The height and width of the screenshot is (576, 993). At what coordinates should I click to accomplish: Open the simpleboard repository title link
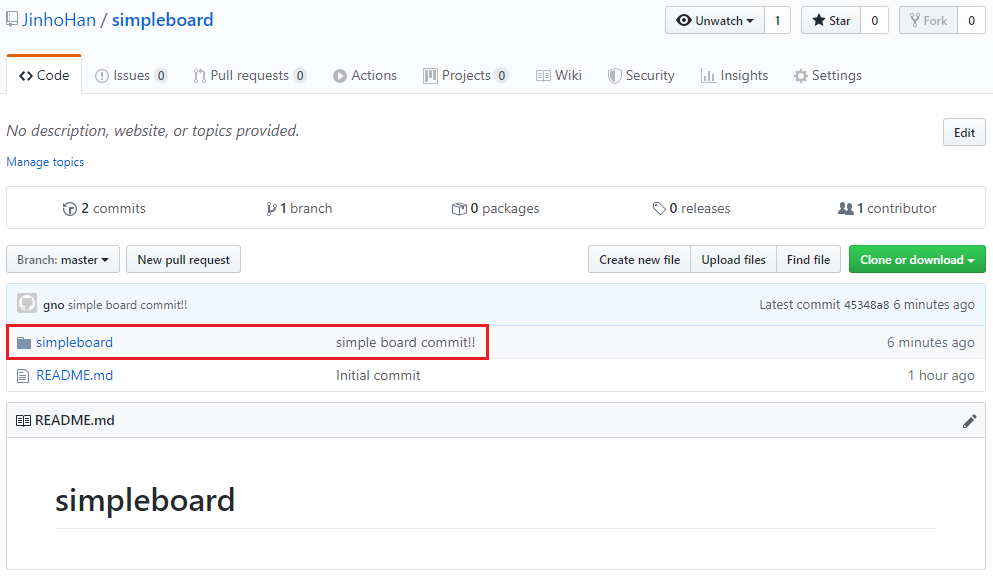click(163, 20)
